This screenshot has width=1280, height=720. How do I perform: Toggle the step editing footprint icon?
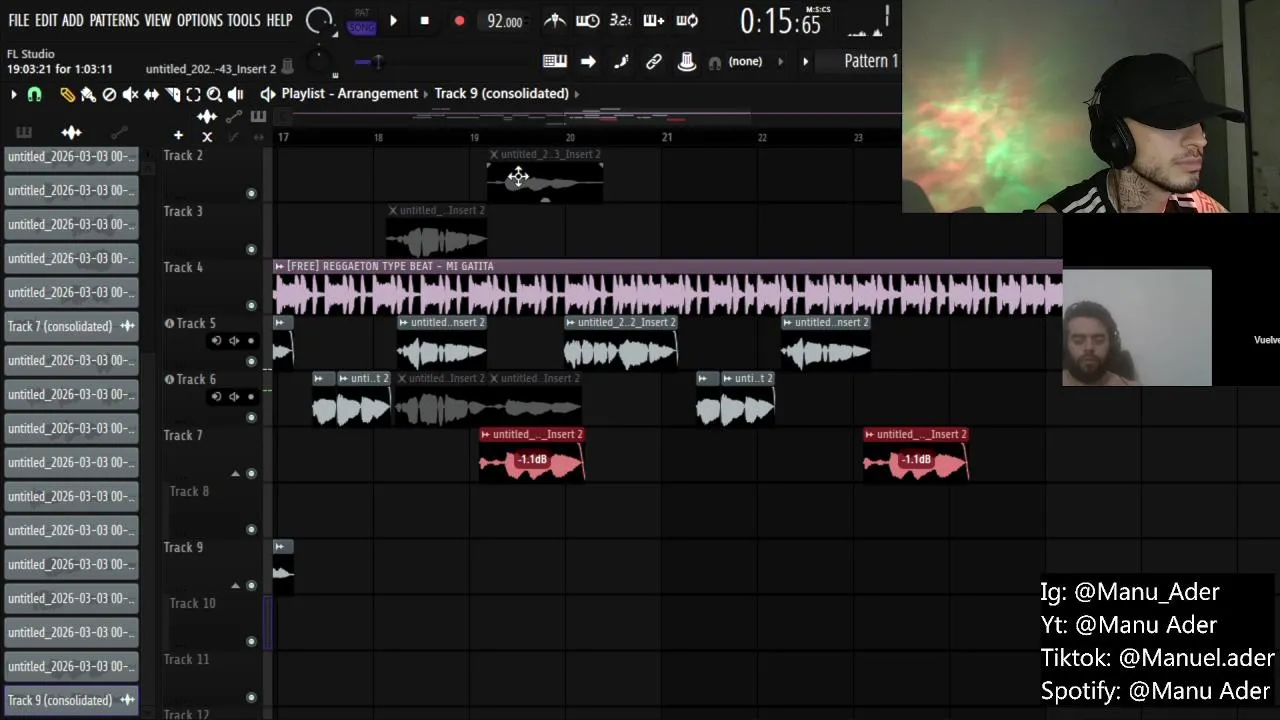pyautogui.click(x=621, y=61)
